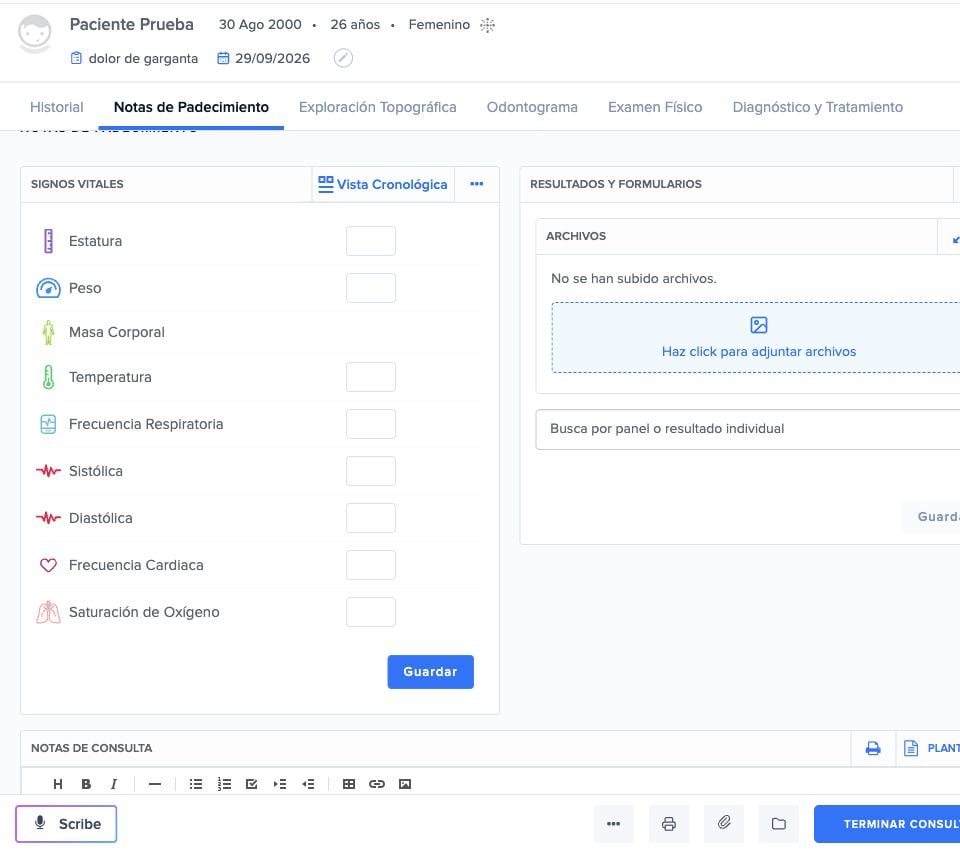Image resolution: width=960 pixels, height=850 pixels.
Task: Select the Heading format tool
Action: pyautogui.click(x=58, y=784)
